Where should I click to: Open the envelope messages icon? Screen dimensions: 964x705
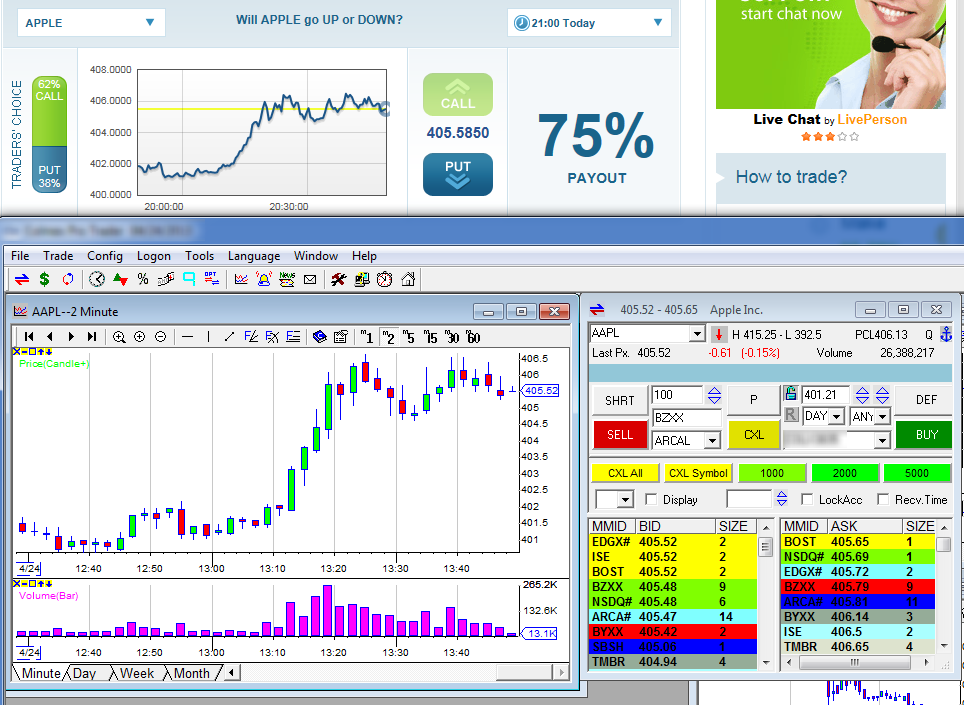[310, 280]
